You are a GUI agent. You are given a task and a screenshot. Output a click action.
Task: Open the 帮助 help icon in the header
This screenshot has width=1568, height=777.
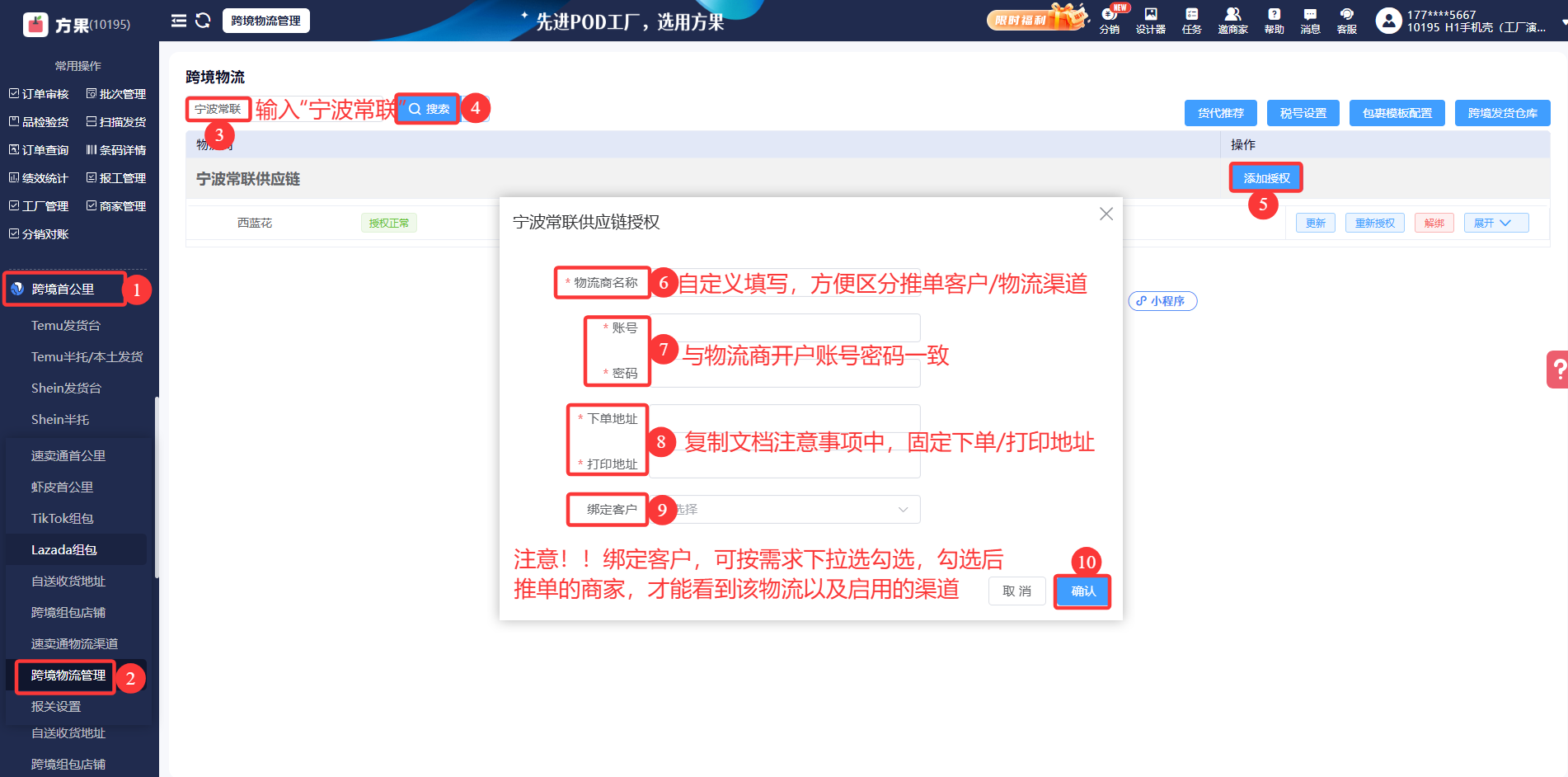pos(1275,21)
